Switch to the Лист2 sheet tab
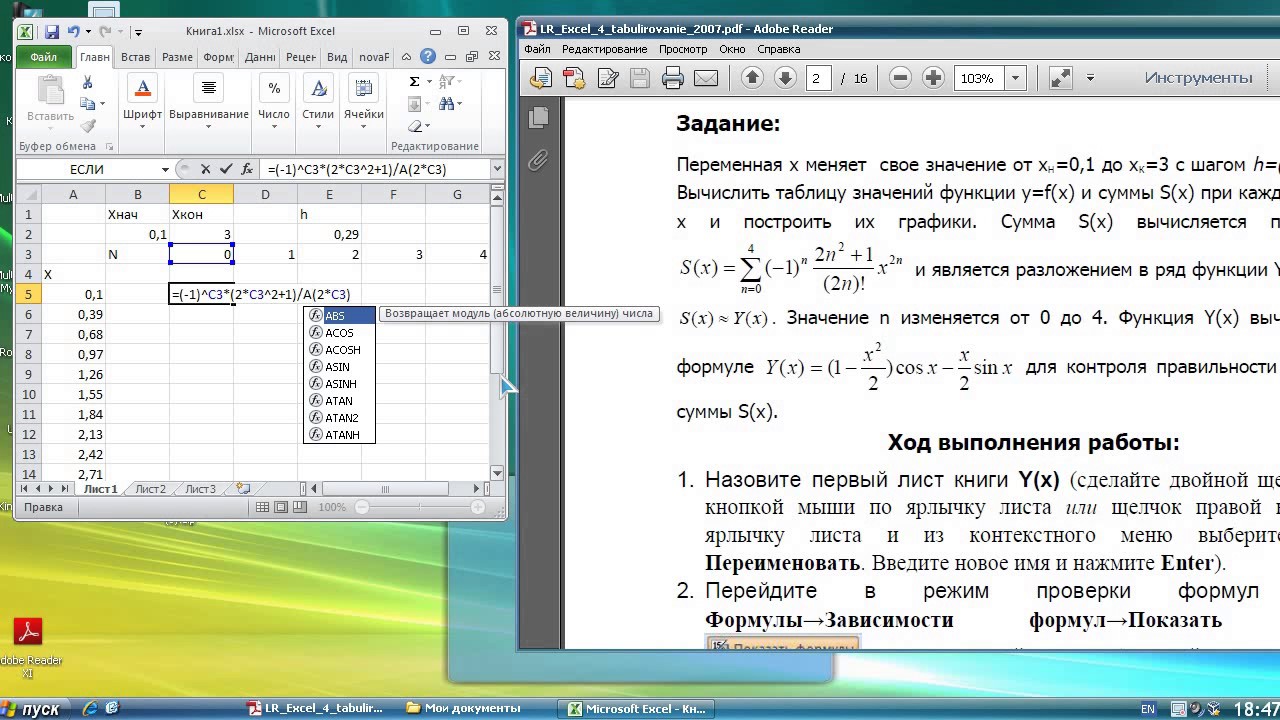The width and height of the screenshot is (1280, 720). pyautogui.click(x=150, y=489)
